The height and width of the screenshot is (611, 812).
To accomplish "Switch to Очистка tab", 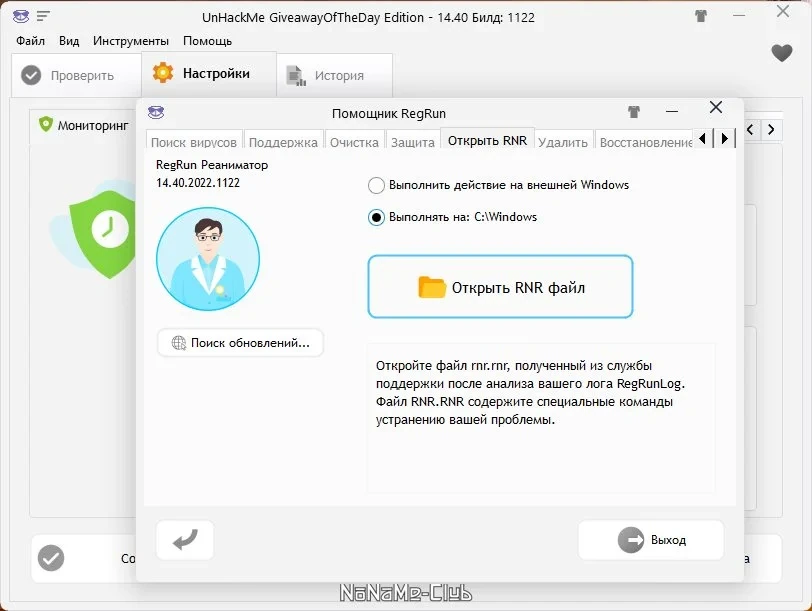I will tap(354, 142).
